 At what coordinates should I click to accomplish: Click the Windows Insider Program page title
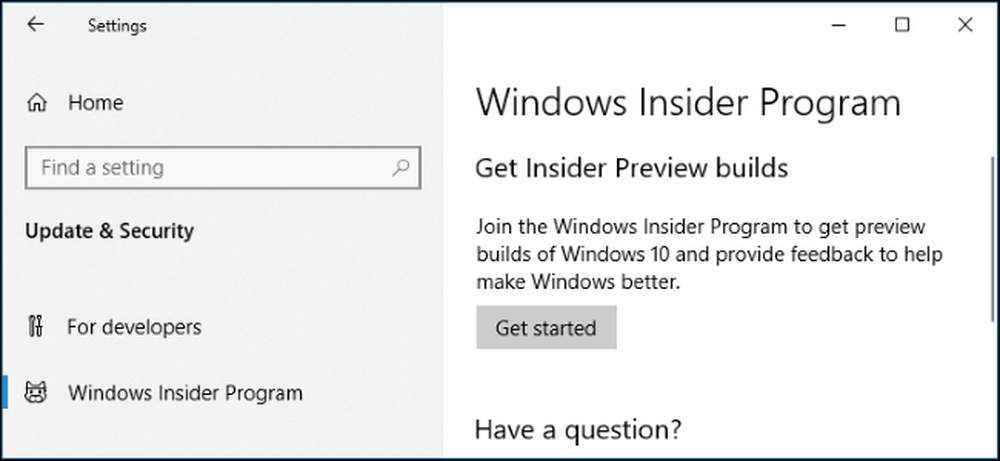[x=688, y=103]
